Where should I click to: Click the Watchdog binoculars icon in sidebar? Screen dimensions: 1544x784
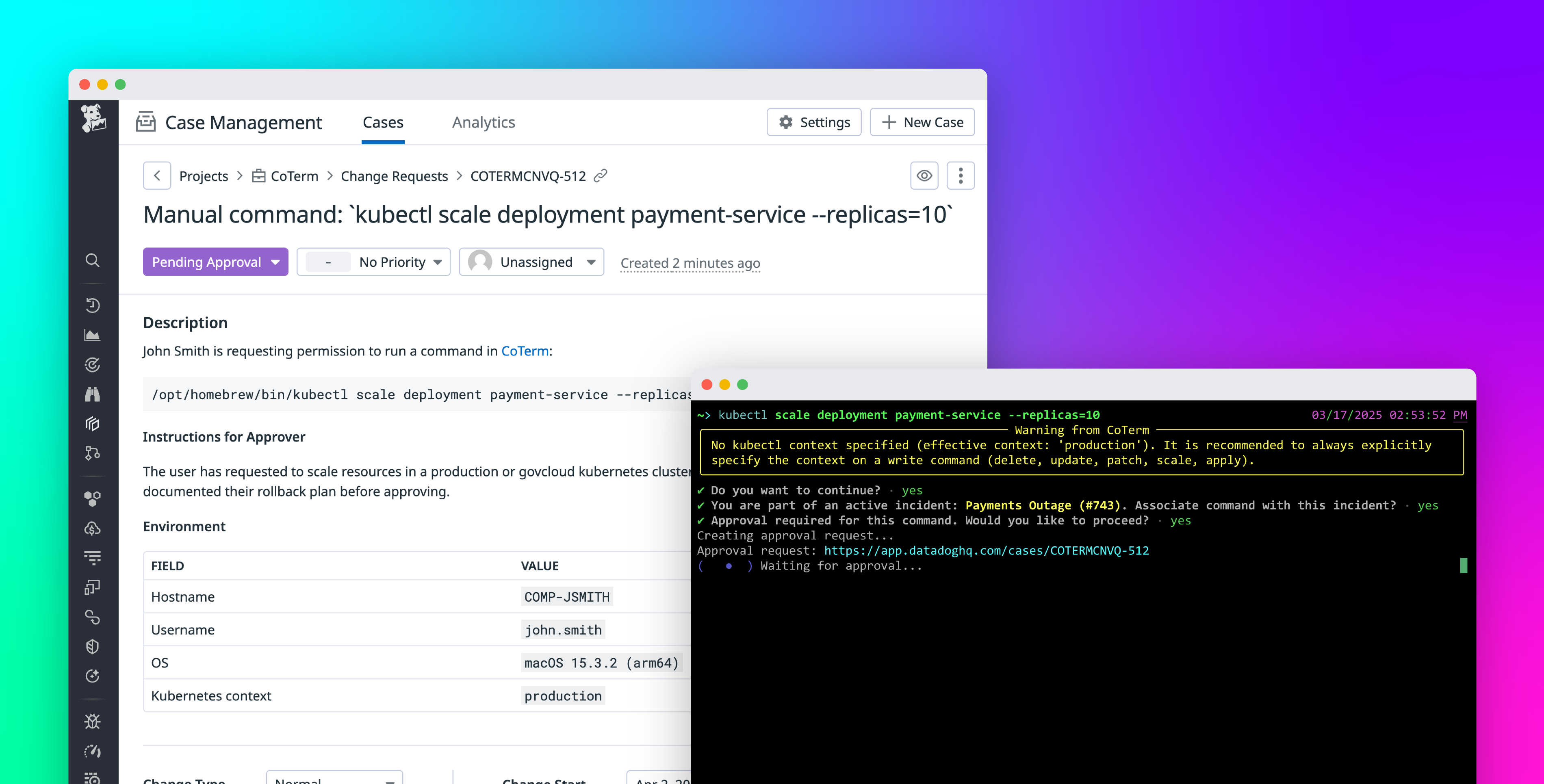[92, 394]
